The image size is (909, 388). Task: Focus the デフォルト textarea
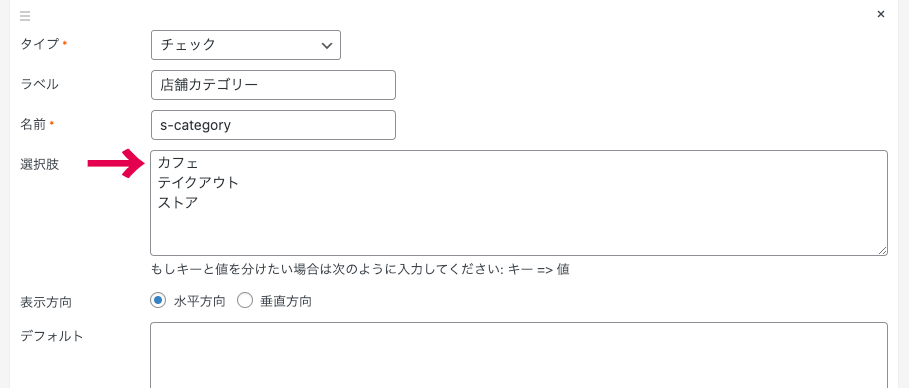pos(519,355)
